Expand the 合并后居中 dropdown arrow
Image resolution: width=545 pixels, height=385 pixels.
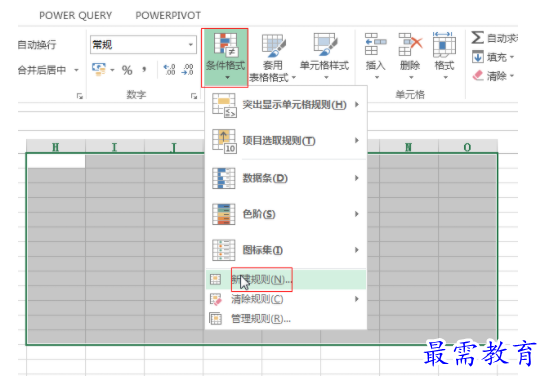click(x=76, y=71)
